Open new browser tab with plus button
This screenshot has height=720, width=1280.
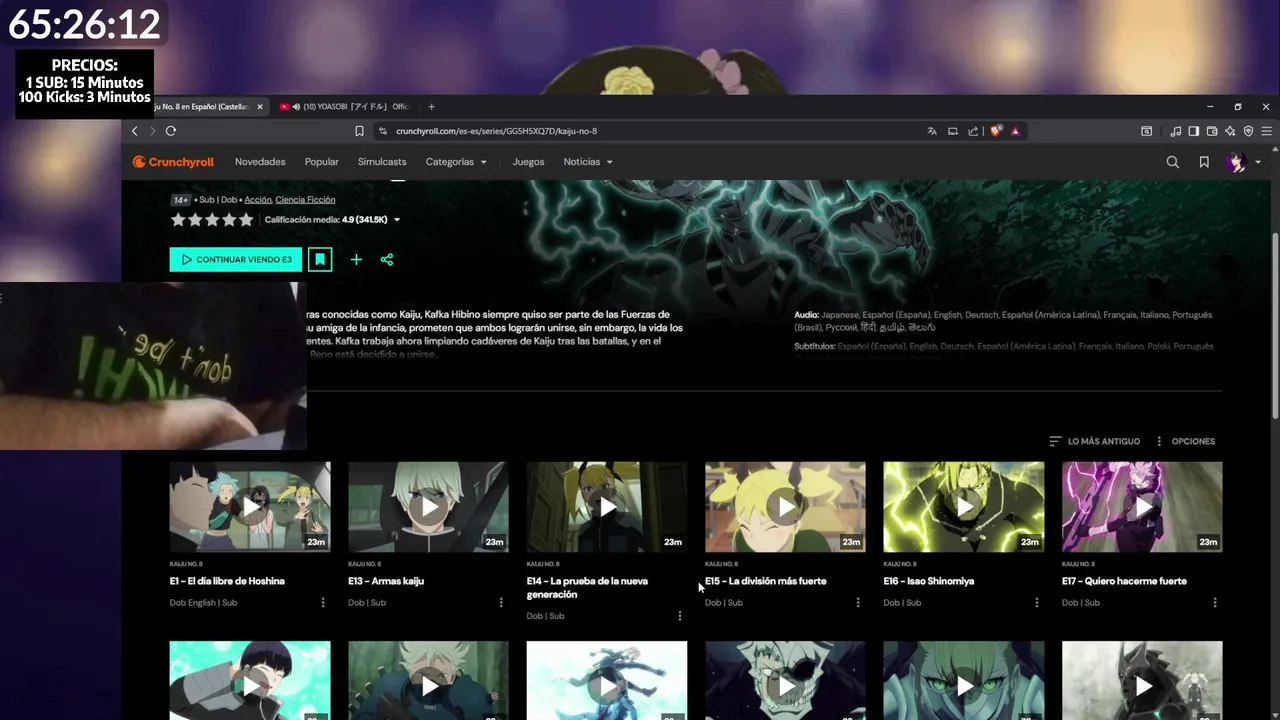pyautogui.click(x=431, y=107)
